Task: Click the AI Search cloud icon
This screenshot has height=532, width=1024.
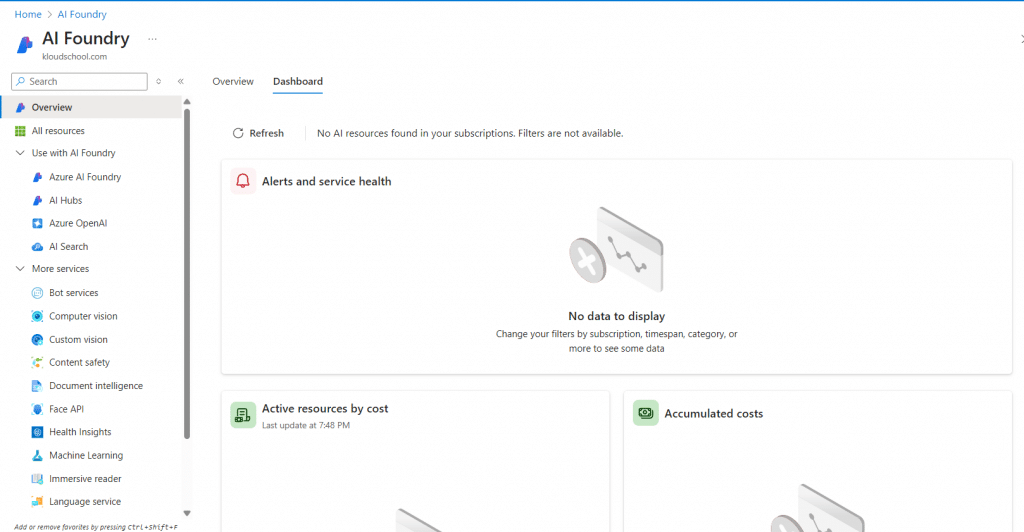Action: [38, 247]
